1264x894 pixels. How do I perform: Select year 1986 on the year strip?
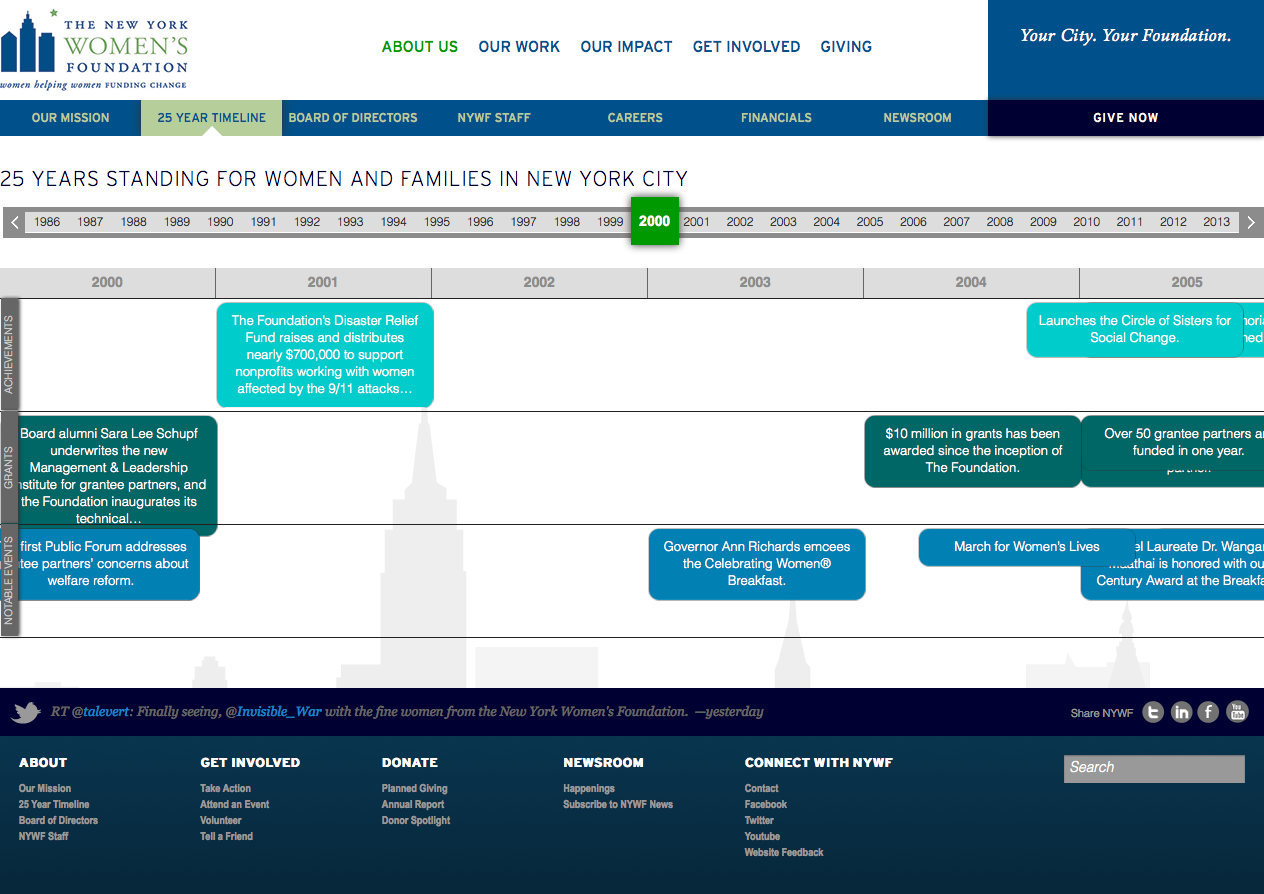[x=47, y=222]
